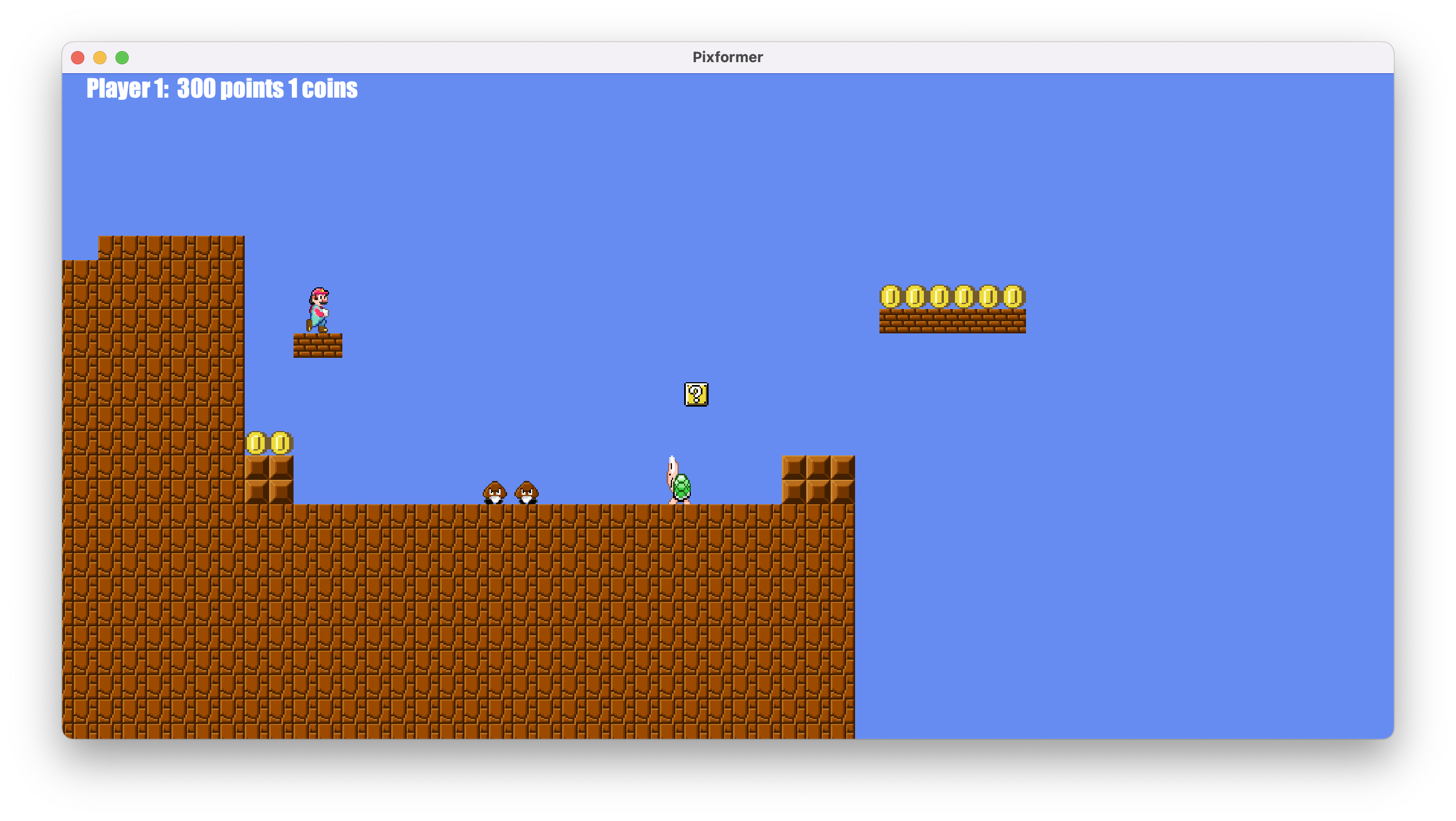Click the left coin beside the tall wall
Image resolution: width=1456 pixels, height=821 pixels.
point(256,443)
